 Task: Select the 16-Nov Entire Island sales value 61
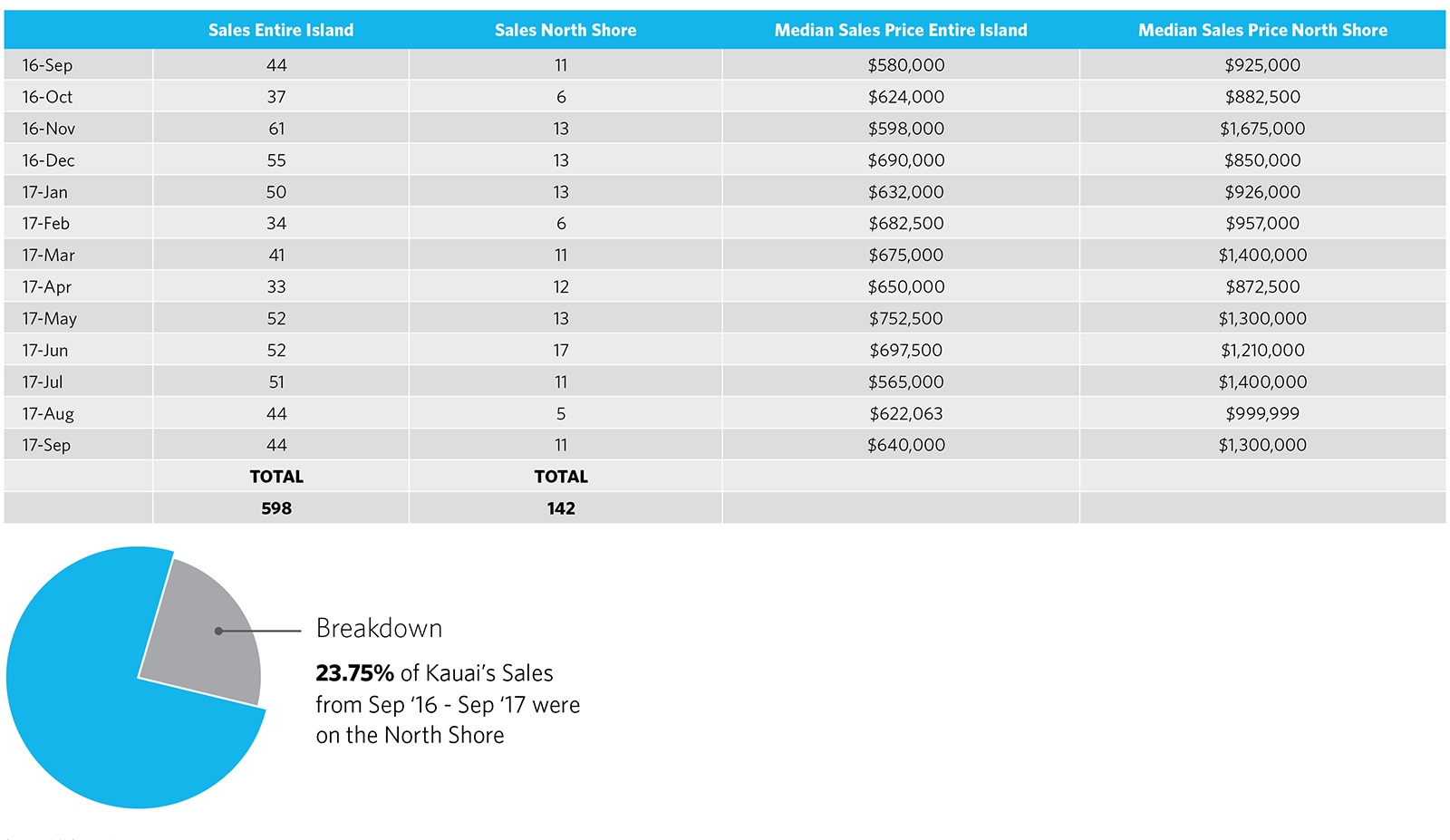click(x=276, y=129)
